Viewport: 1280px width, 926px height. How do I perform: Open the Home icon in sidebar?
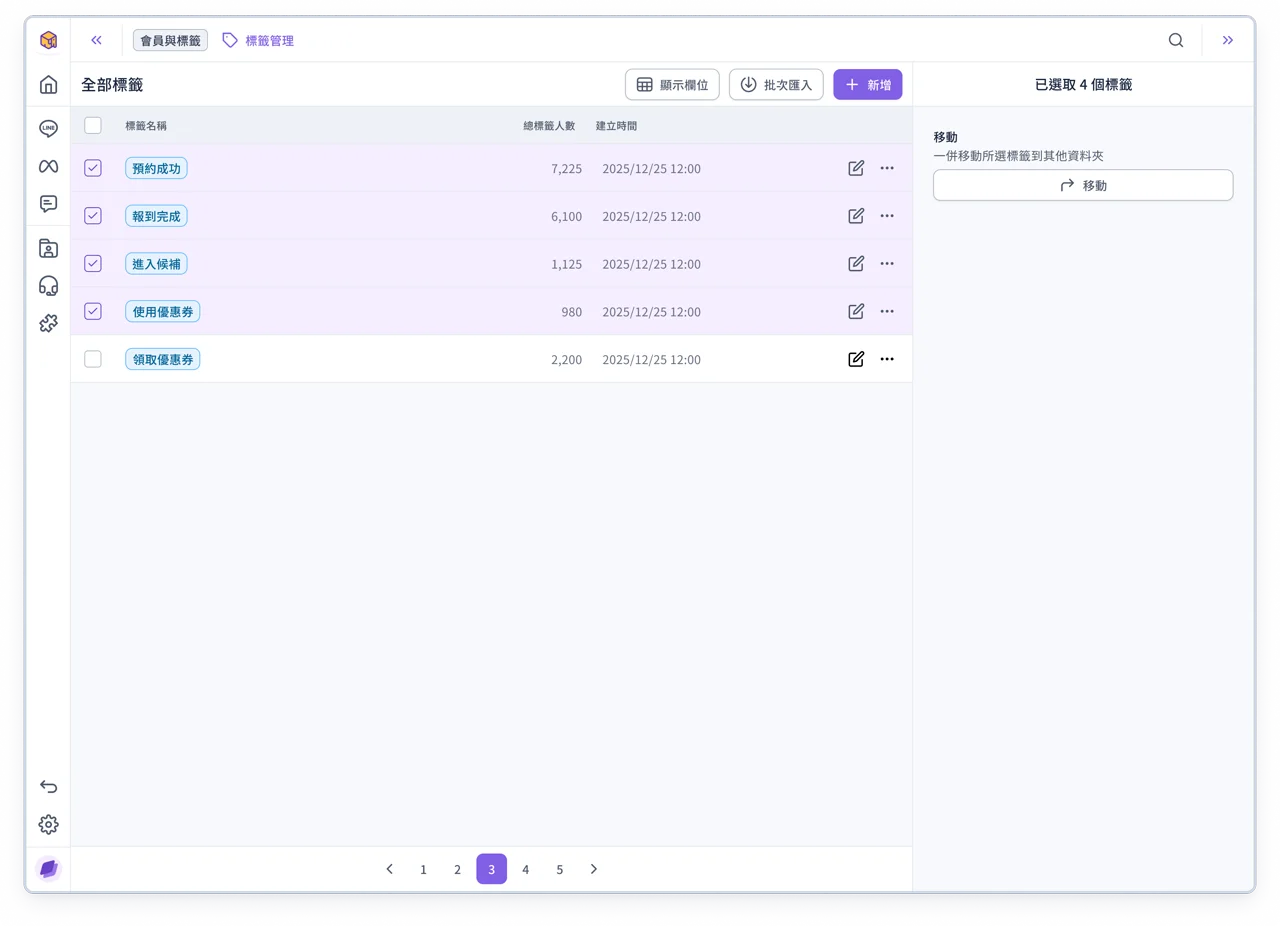(48, 85)
